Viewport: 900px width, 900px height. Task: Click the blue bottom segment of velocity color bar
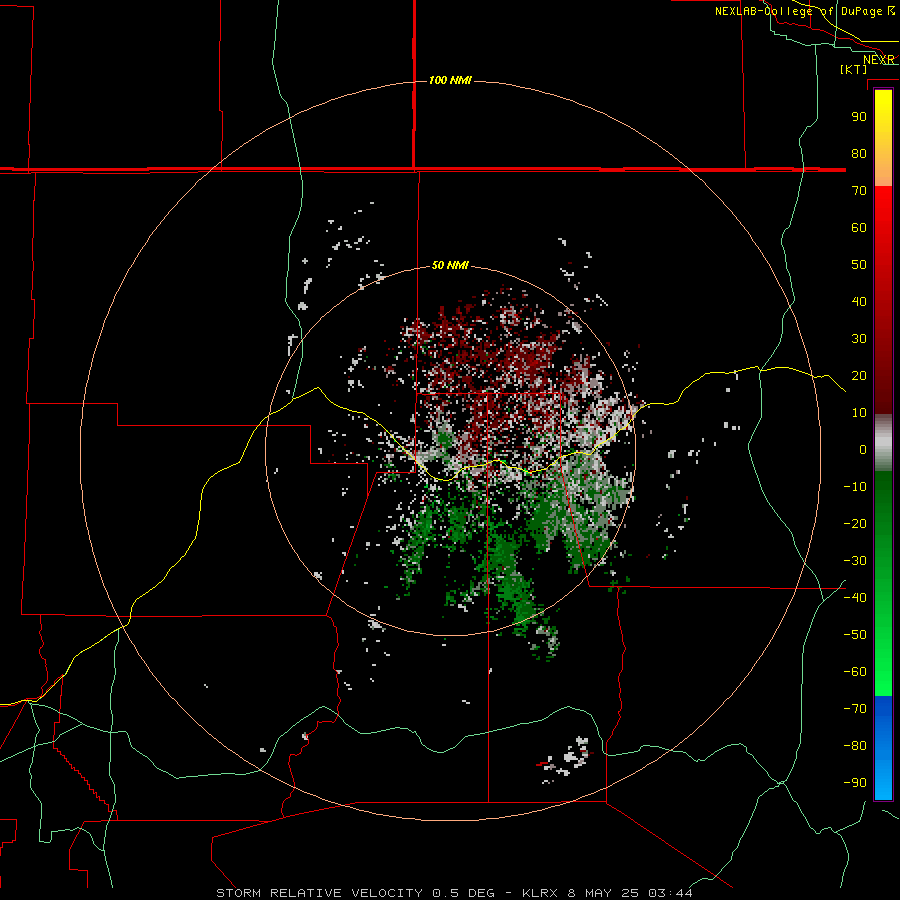[883, 748]
